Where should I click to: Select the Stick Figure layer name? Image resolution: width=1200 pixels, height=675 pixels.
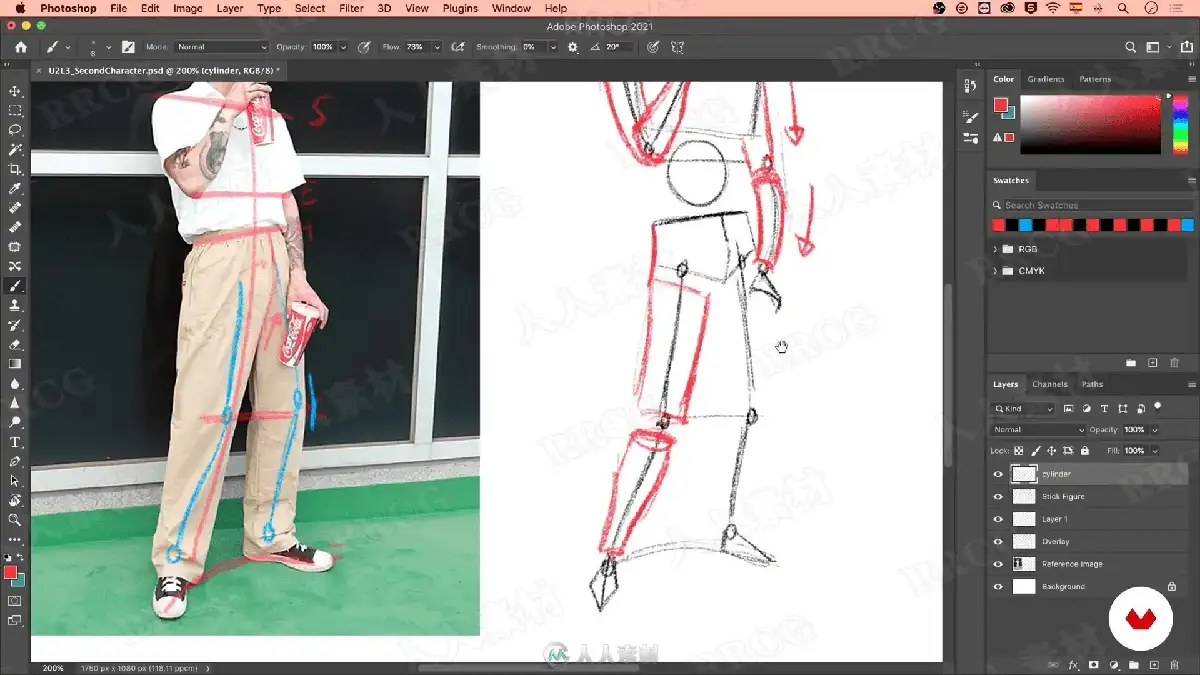(x=1063, y=497)
